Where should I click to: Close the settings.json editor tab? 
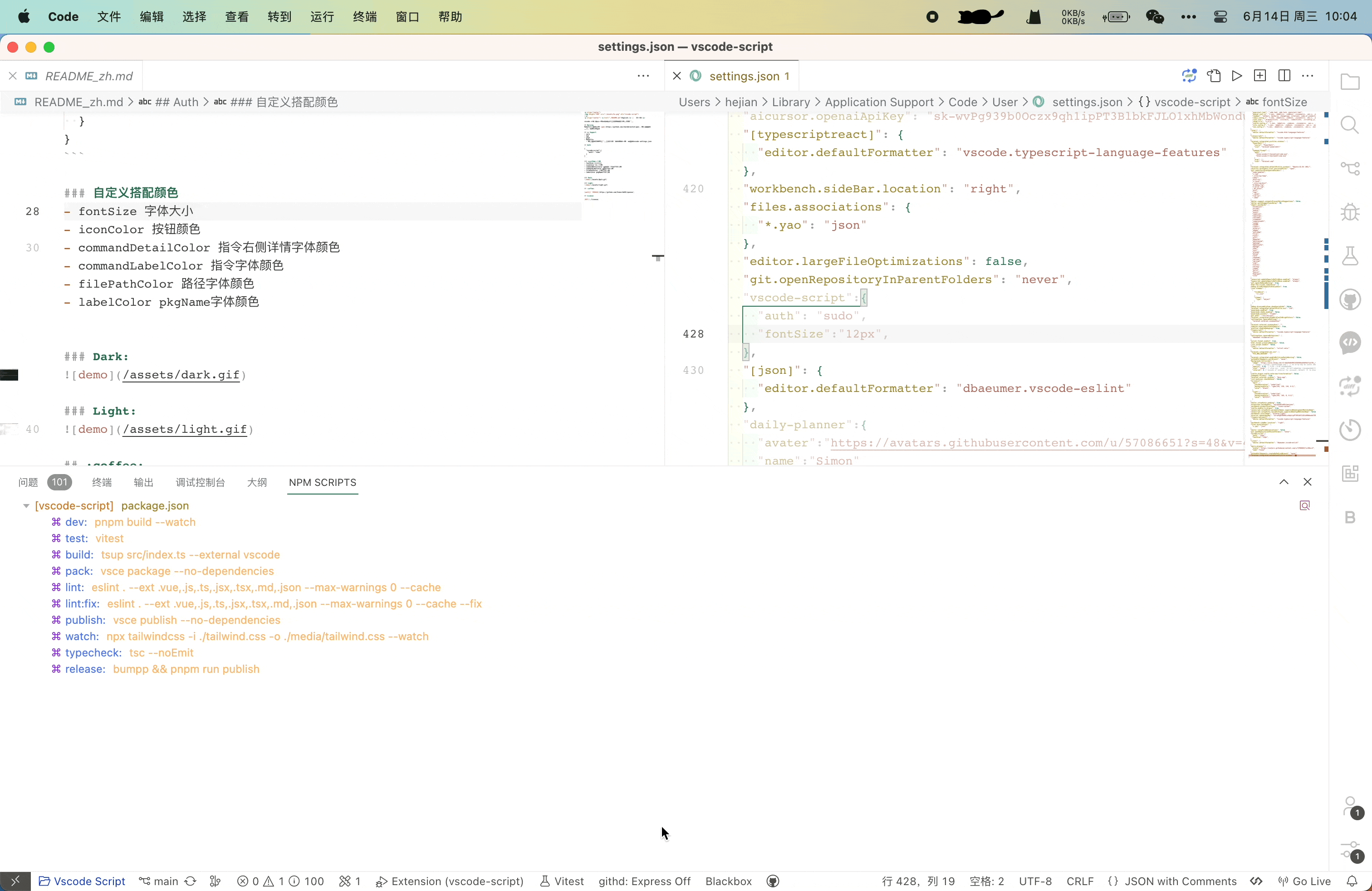click(x=677, y=75)
